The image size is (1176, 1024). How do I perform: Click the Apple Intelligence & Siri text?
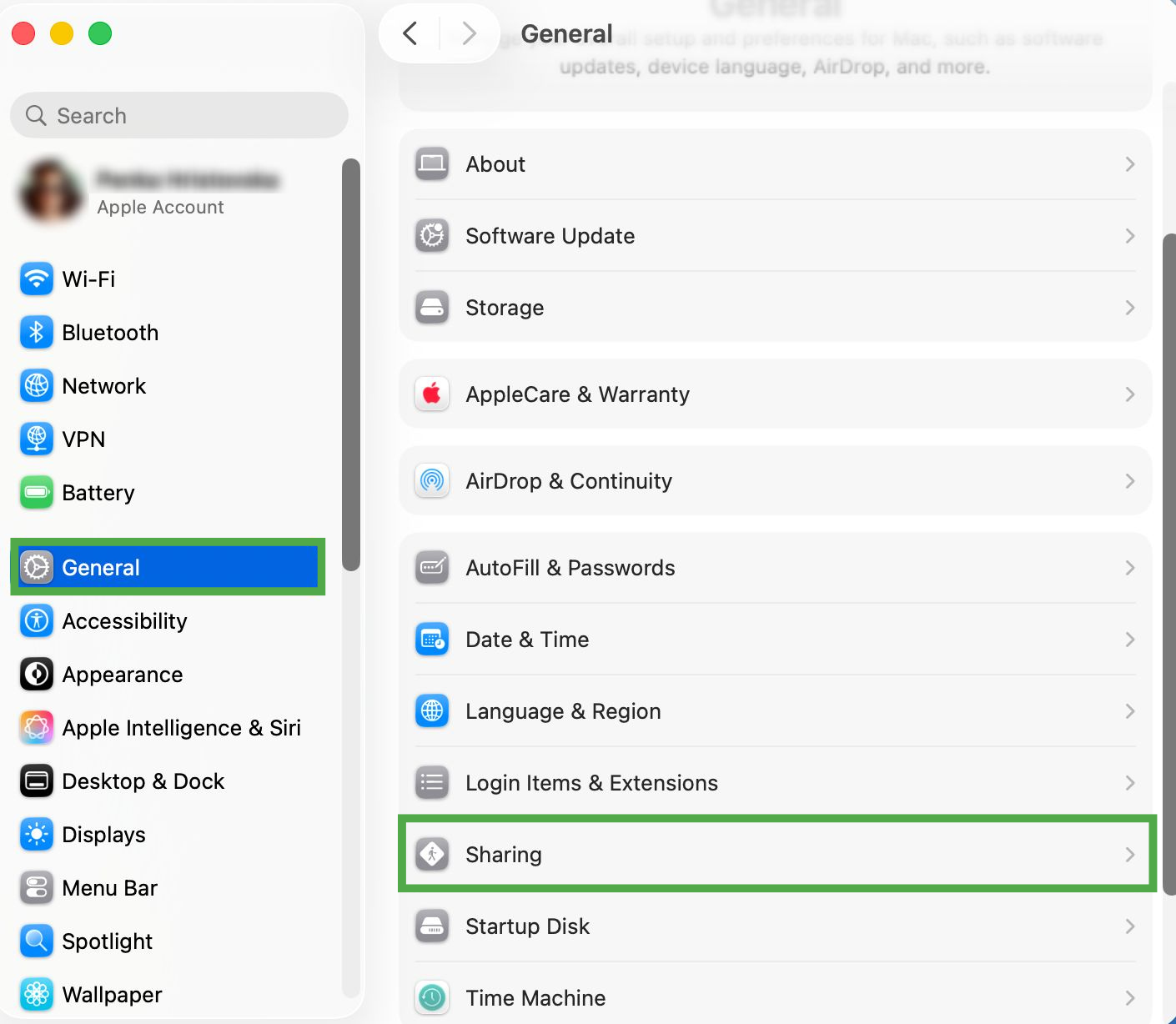coord(182,728)
